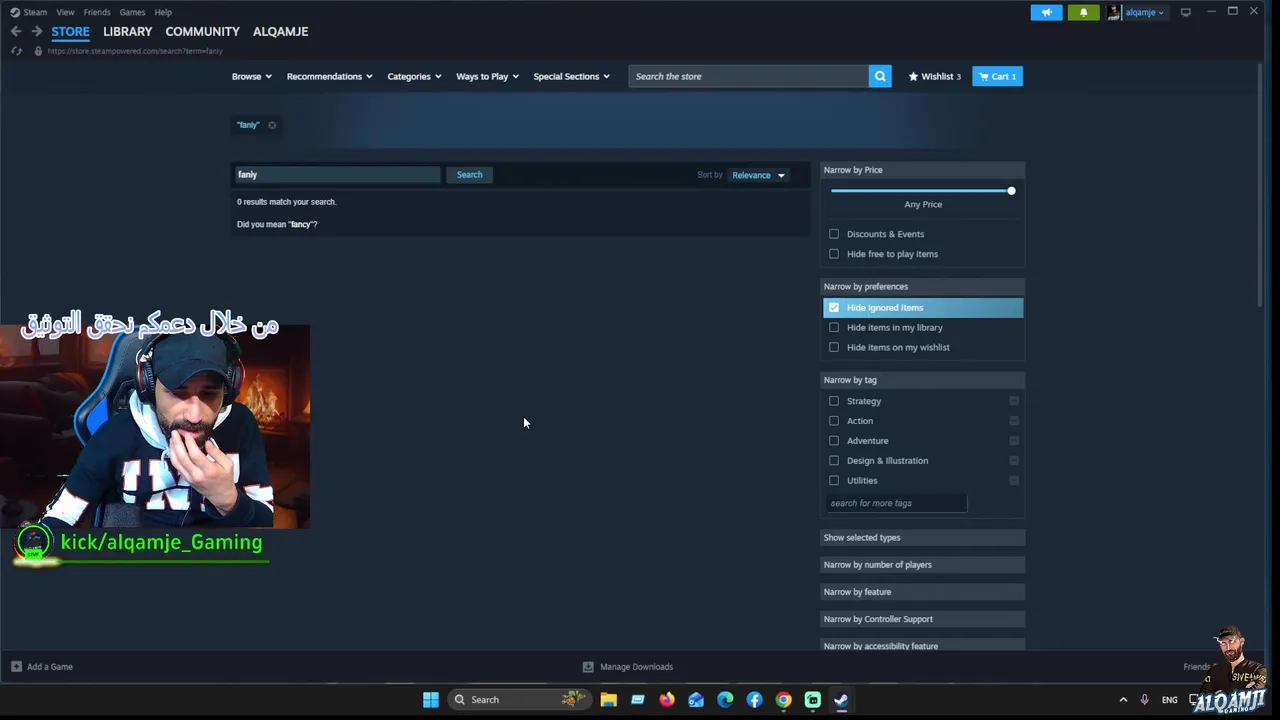Open the Ways to Play dropdown
The width and height of the screenshot is (1280, 720).
click(x=487, y=76)
